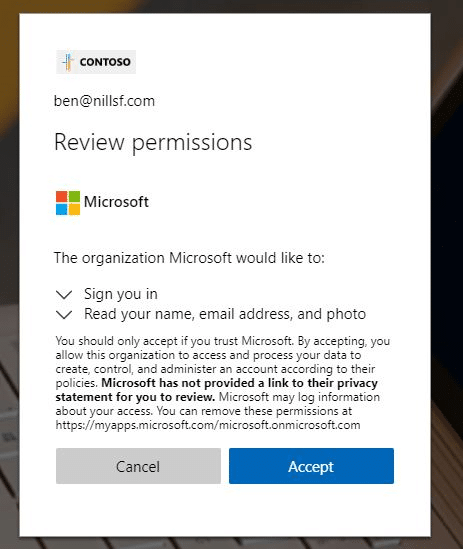
Task: Select Read your name, email address, and photo
Action: [225, 314]
